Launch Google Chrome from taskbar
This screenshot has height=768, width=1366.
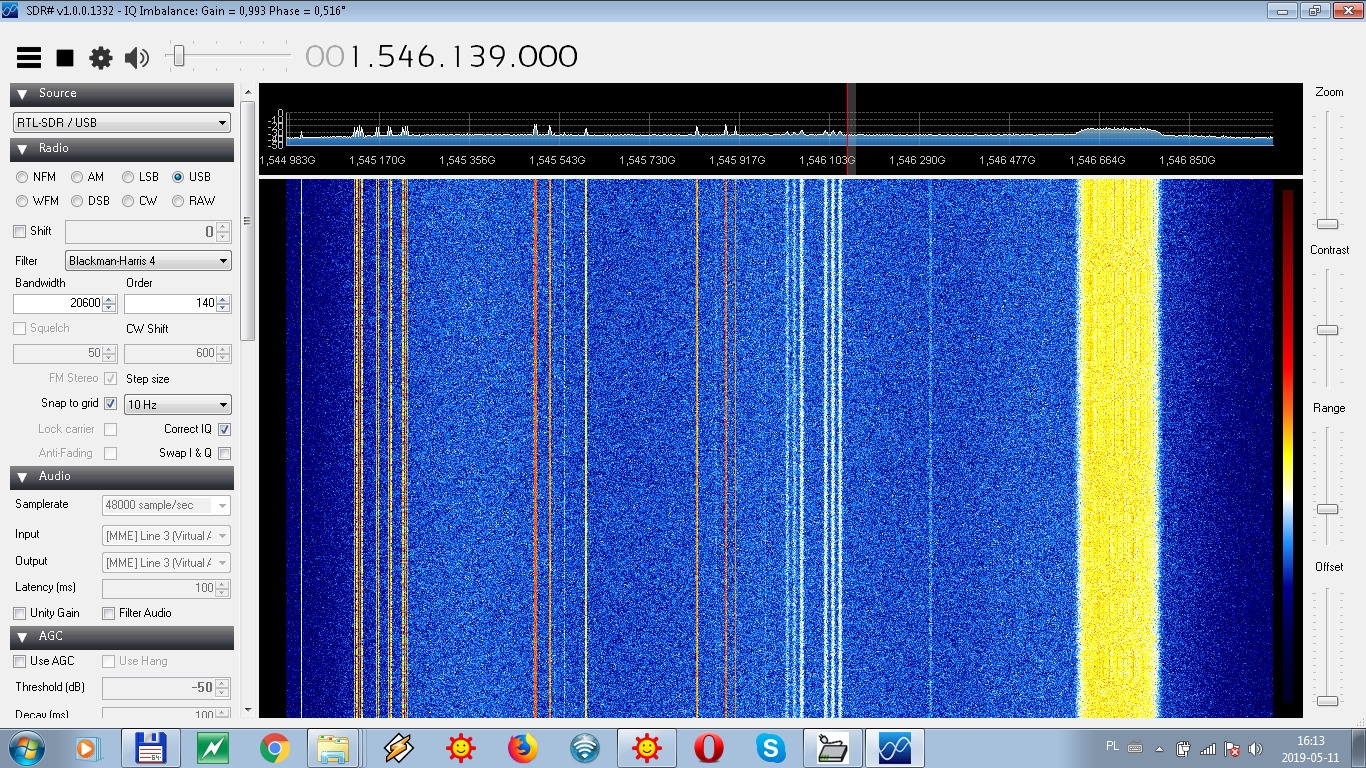pos(274,748)
